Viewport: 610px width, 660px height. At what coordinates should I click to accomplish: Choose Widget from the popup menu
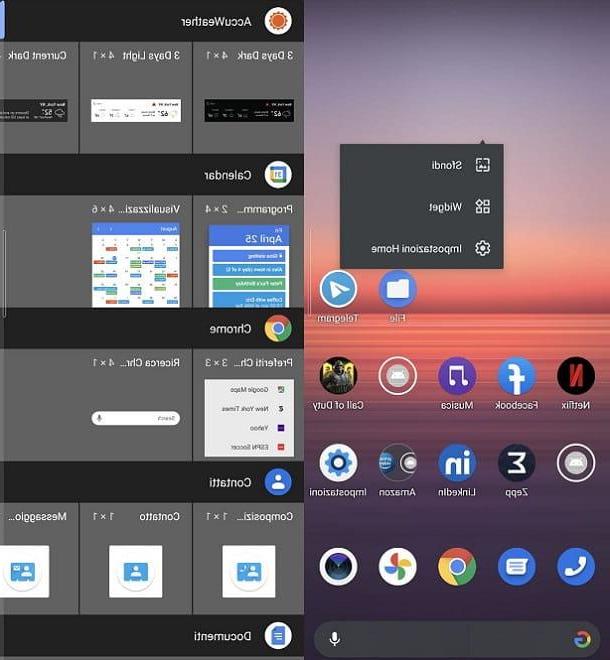(x=421, y=207)
